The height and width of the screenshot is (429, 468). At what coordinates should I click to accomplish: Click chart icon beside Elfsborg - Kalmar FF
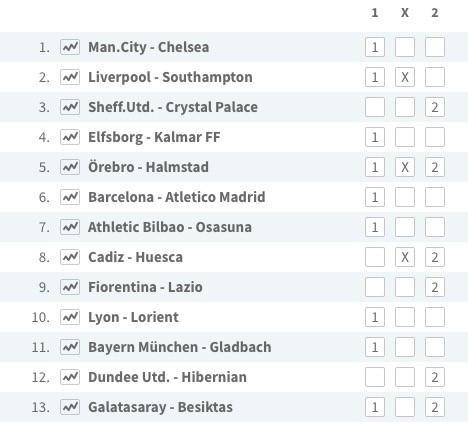pos(70,137)
